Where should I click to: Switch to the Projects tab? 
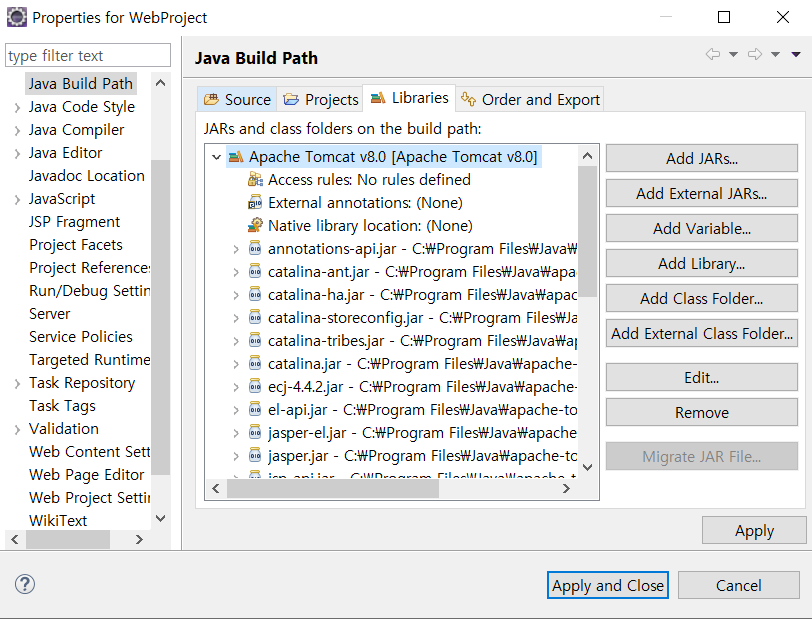[x=321, y=99]
